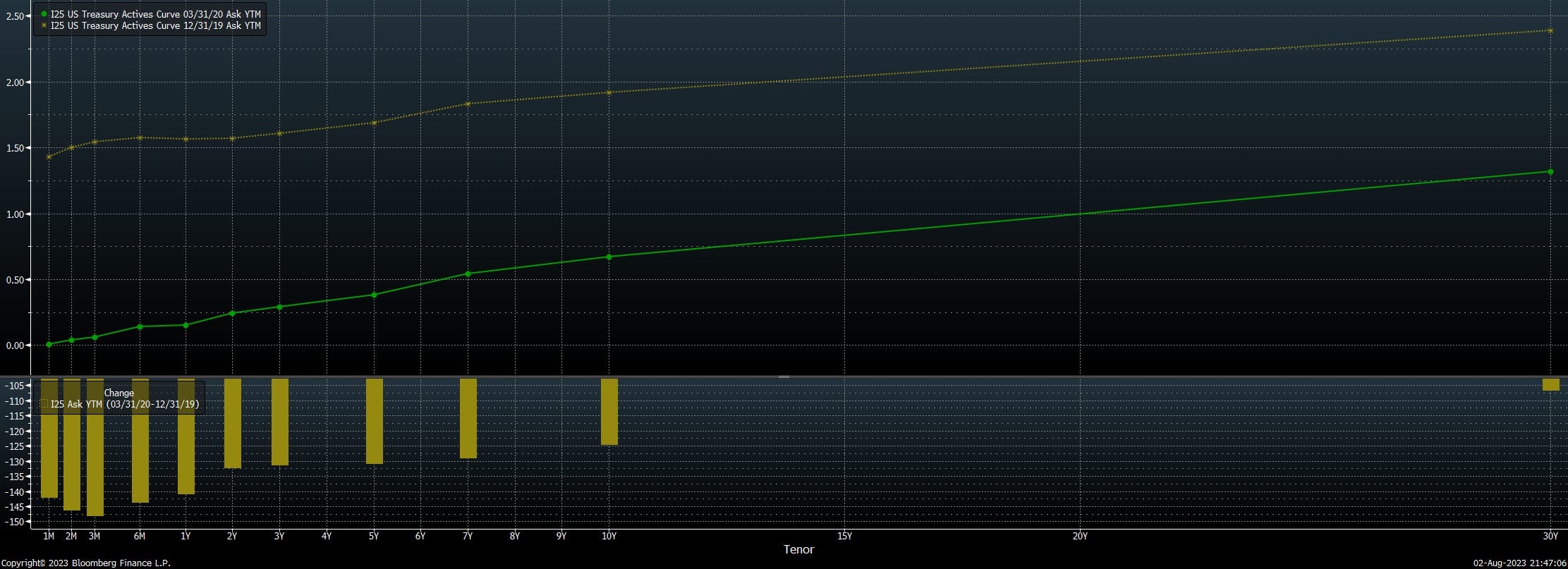Select green curve point at 6M tenor
This screenshot has width=1568, height=569.
140,326
